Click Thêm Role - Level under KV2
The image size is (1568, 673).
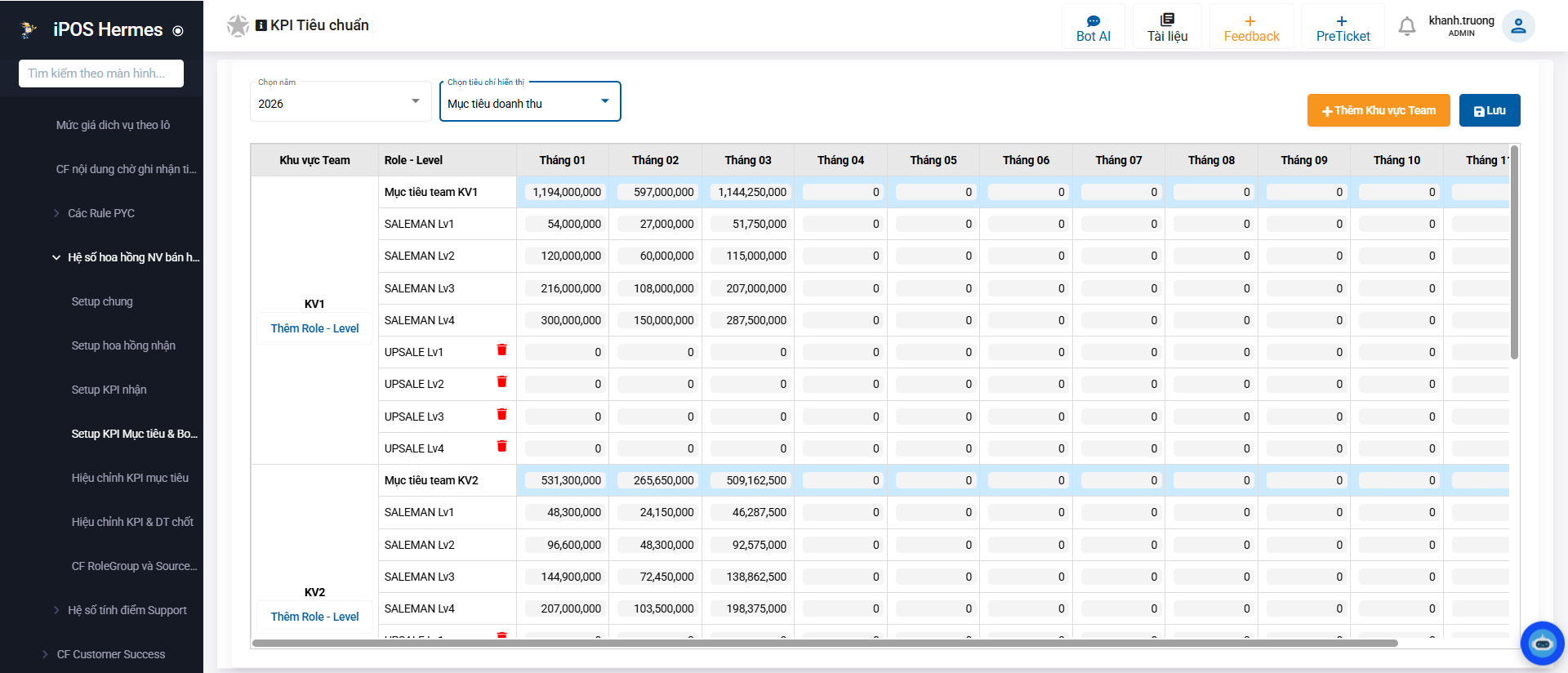coord(314,617)
